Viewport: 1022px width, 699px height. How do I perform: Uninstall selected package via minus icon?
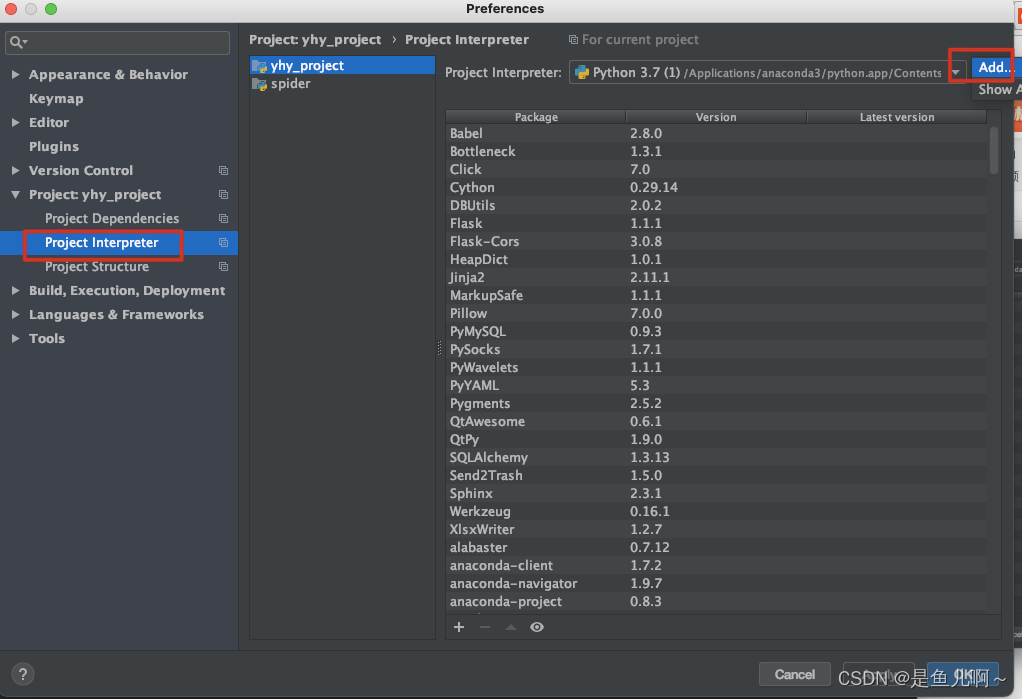pyautogui.click(x=484, y=627)
